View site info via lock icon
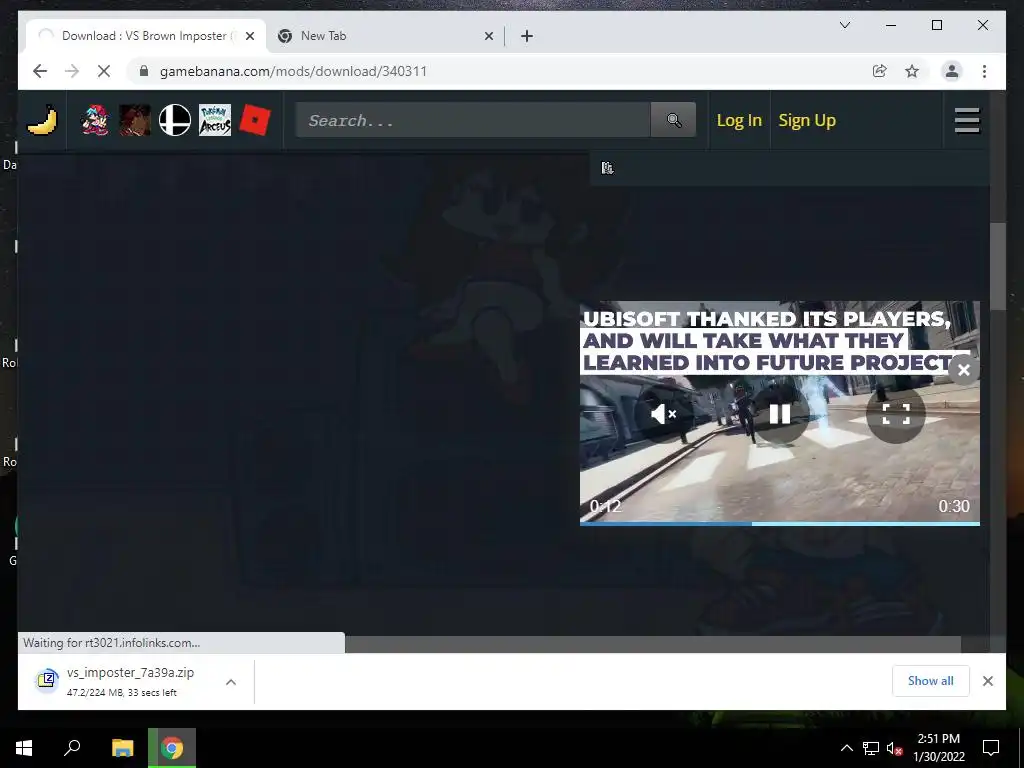 (x=144, y=71)
